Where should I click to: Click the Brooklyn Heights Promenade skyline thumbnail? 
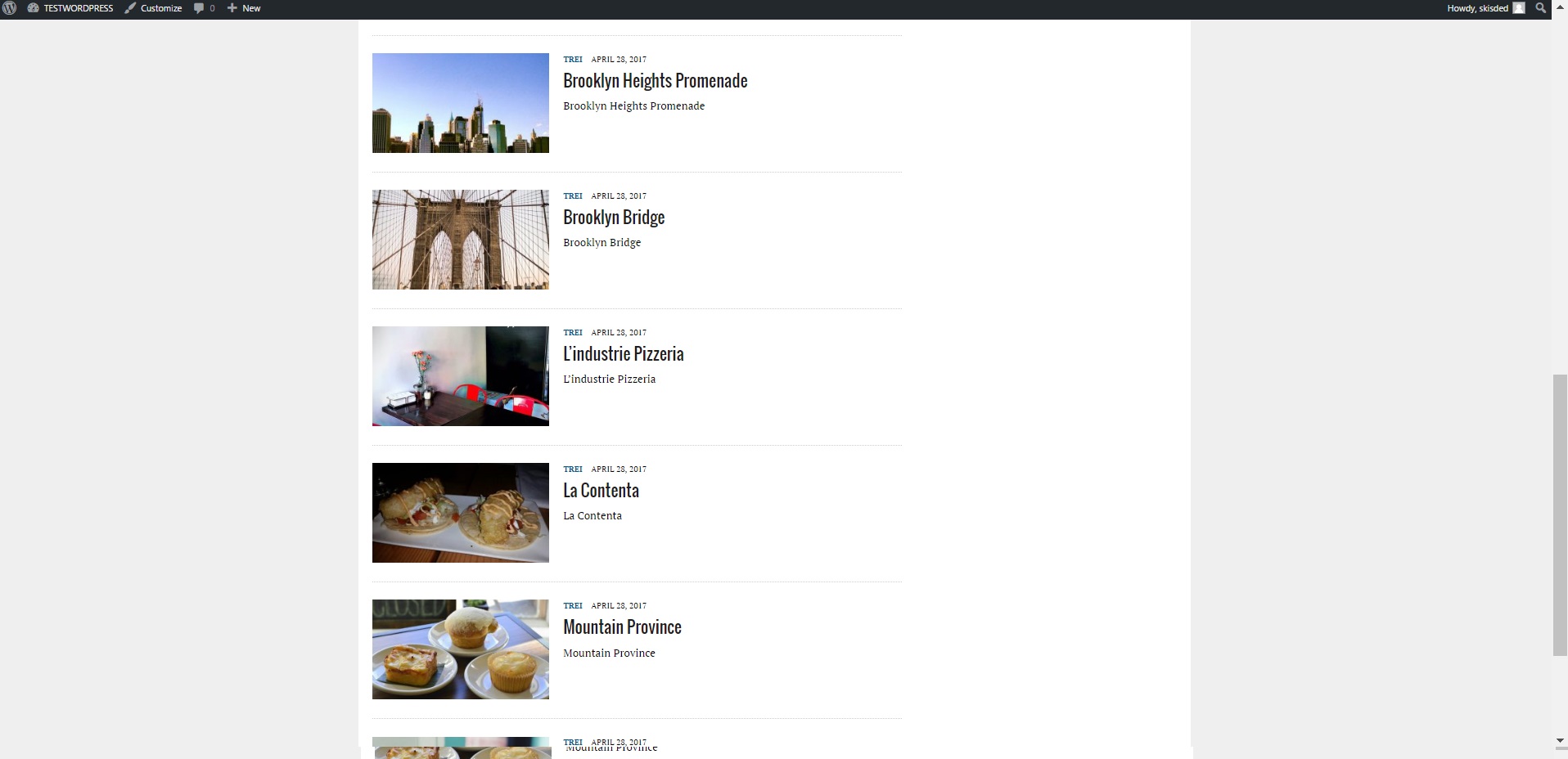(x=461, y=103)
